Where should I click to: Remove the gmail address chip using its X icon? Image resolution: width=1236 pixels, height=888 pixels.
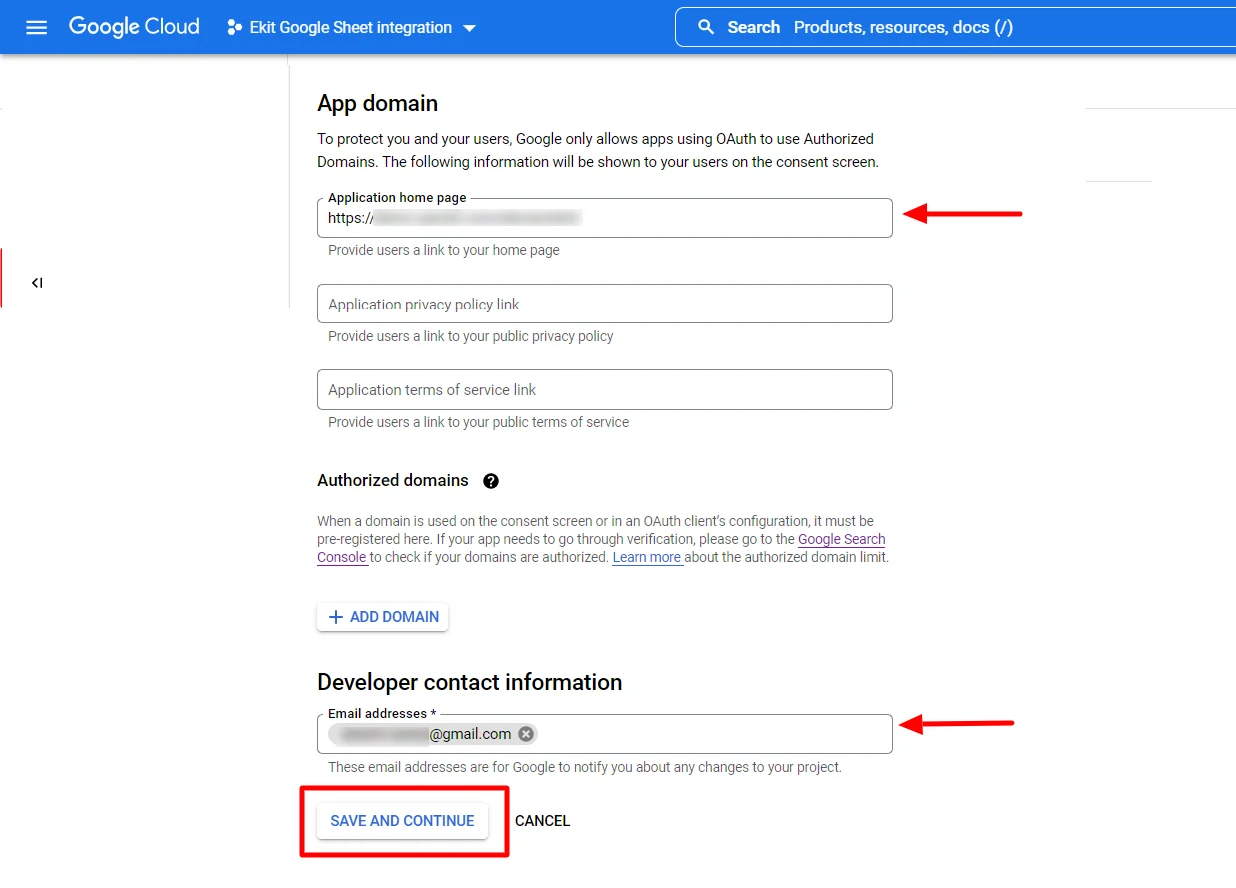tap(525, 733)
